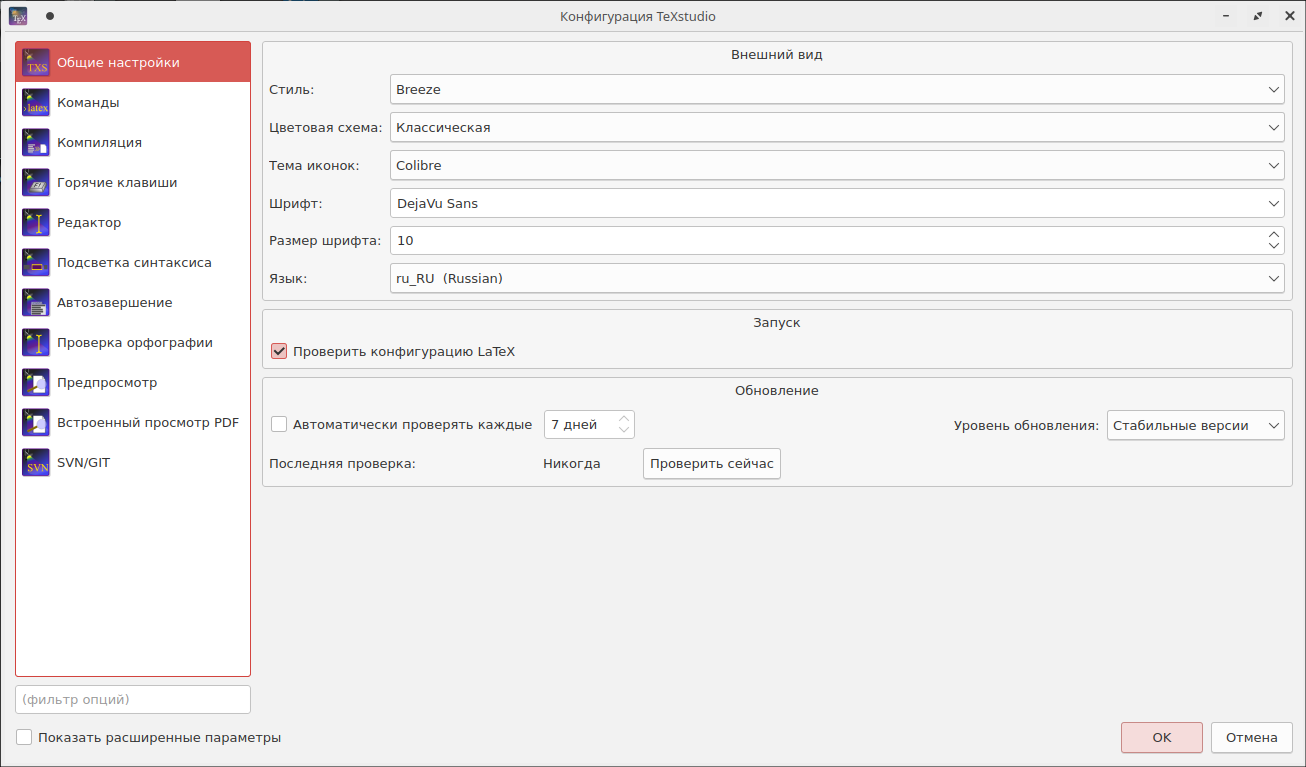
Task: Click the TXS icon for Общие настройки
Action: click(36, 62)
